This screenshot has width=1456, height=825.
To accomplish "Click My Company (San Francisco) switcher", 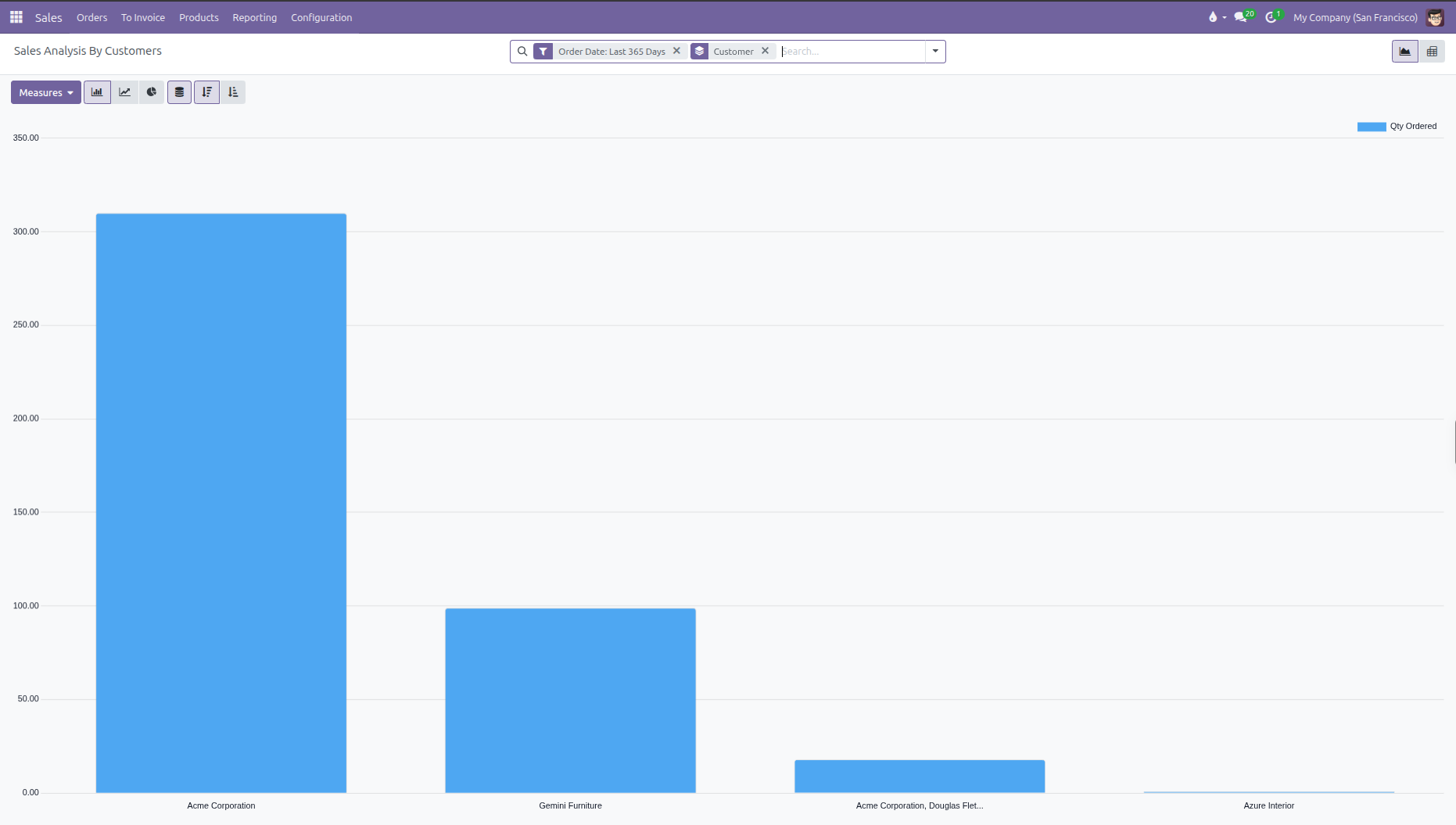I will point(1355,17).
